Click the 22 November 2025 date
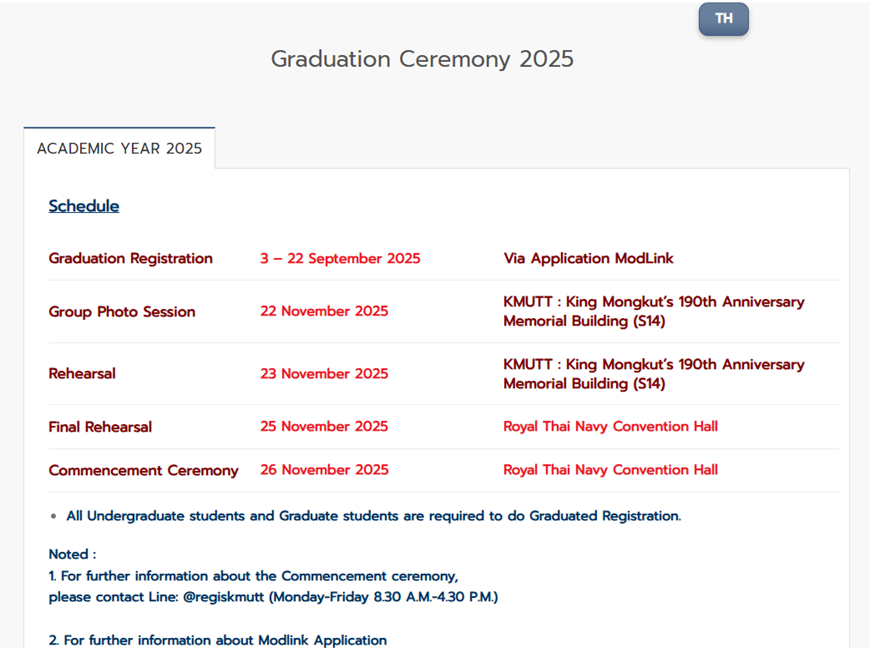Screen dimensions: 870x648 (324, 311)
